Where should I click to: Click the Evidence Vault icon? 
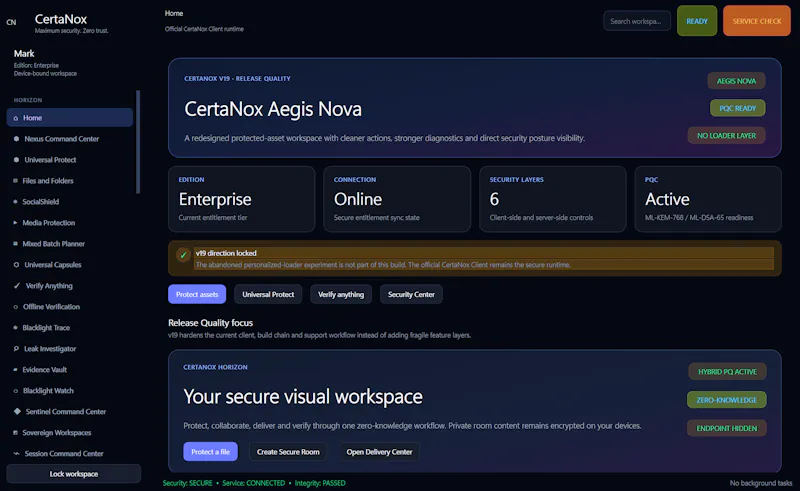(x=15, y=370)
